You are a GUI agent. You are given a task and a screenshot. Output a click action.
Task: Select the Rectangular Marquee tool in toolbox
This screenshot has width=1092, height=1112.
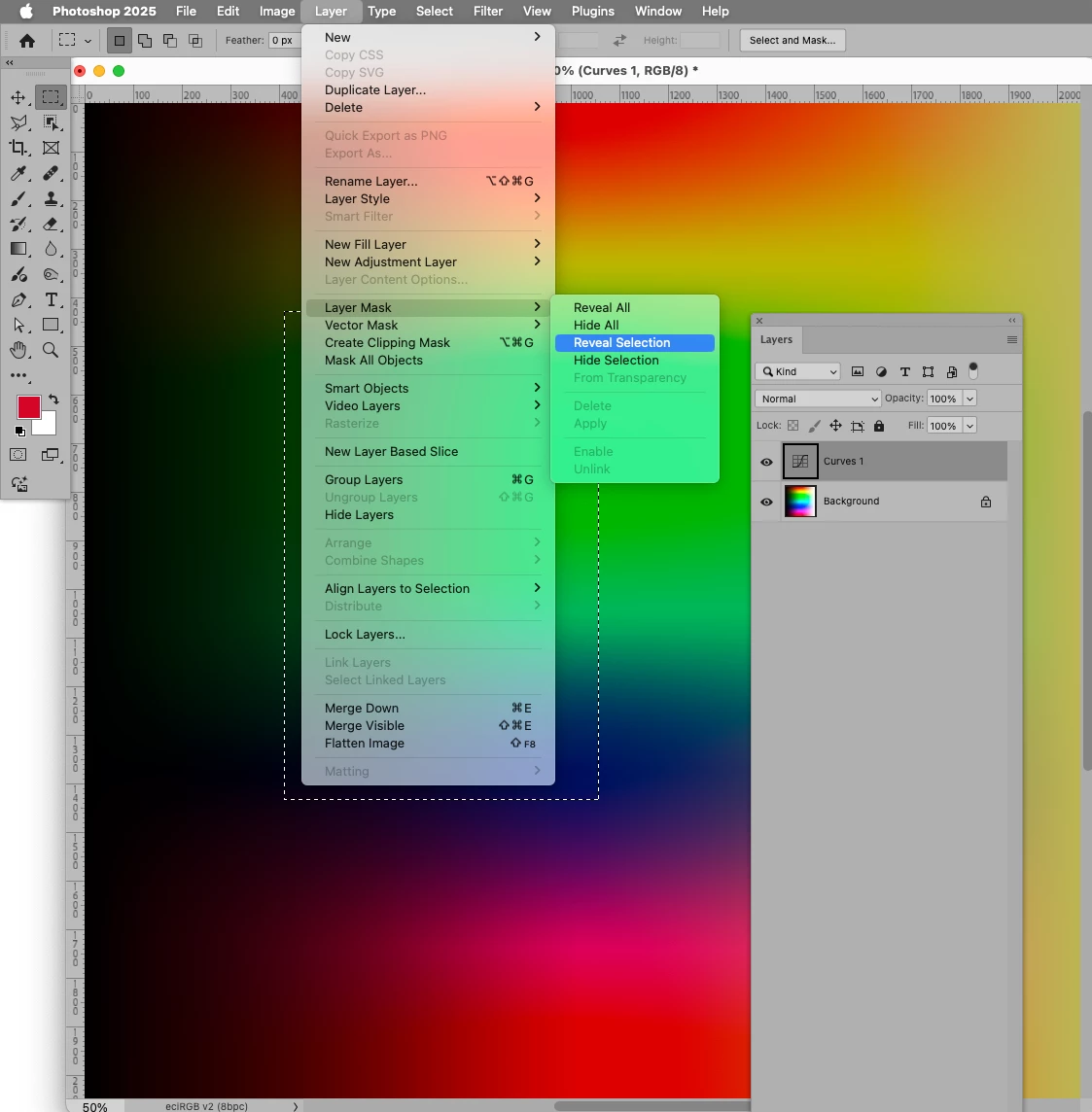pos(51,97)
